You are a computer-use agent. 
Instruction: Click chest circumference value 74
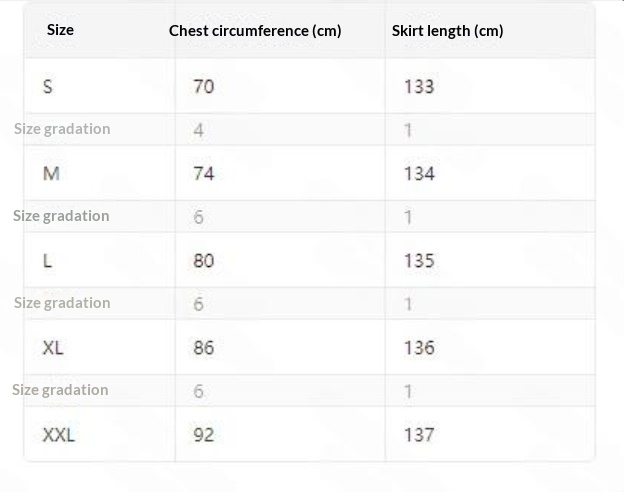(203, 173)
